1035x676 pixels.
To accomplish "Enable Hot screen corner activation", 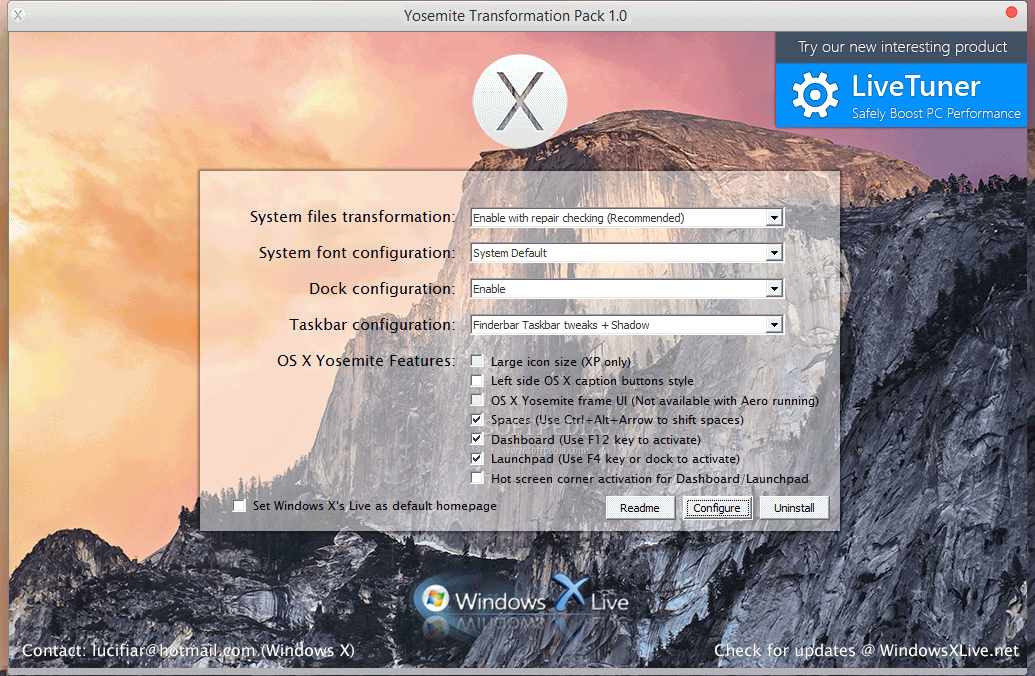I will point(477,478).
